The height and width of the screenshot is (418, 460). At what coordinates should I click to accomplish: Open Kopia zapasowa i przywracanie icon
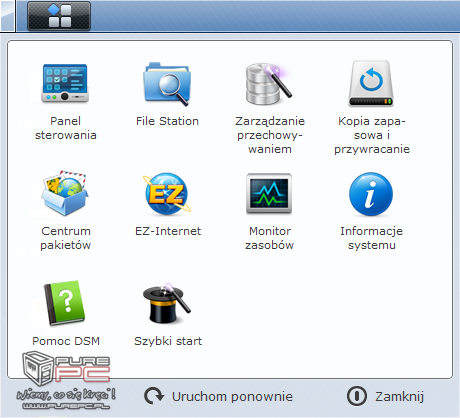pos(371,83)
